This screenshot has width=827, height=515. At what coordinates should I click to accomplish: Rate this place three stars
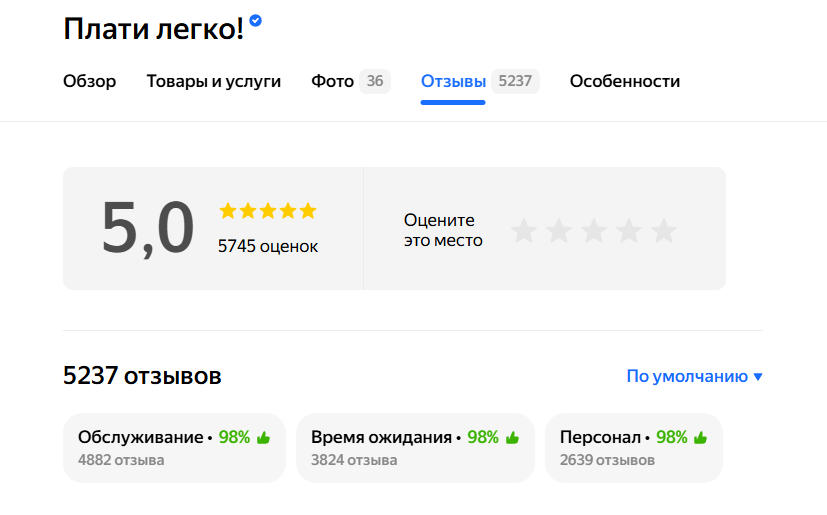coord(594,231)
